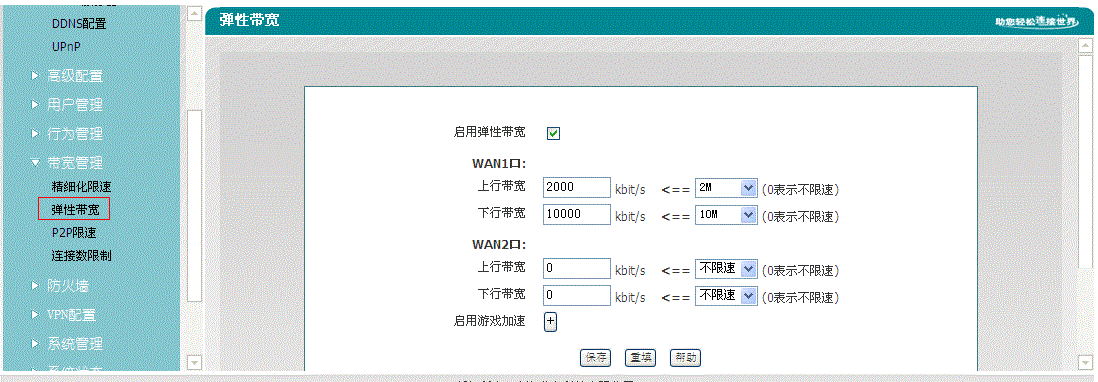The image size is (1098, 382).
Task: Toggle the 启用弹性带宽 checkbox
Action: pyautogui.click(x=553, y=133)
